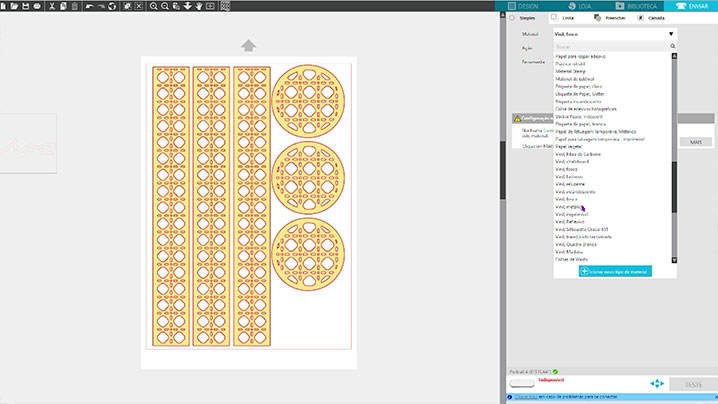Click the Undo arrow icon
Viewport: 718px width, 404px height.
pyautogui.click(x=89, y=6)
